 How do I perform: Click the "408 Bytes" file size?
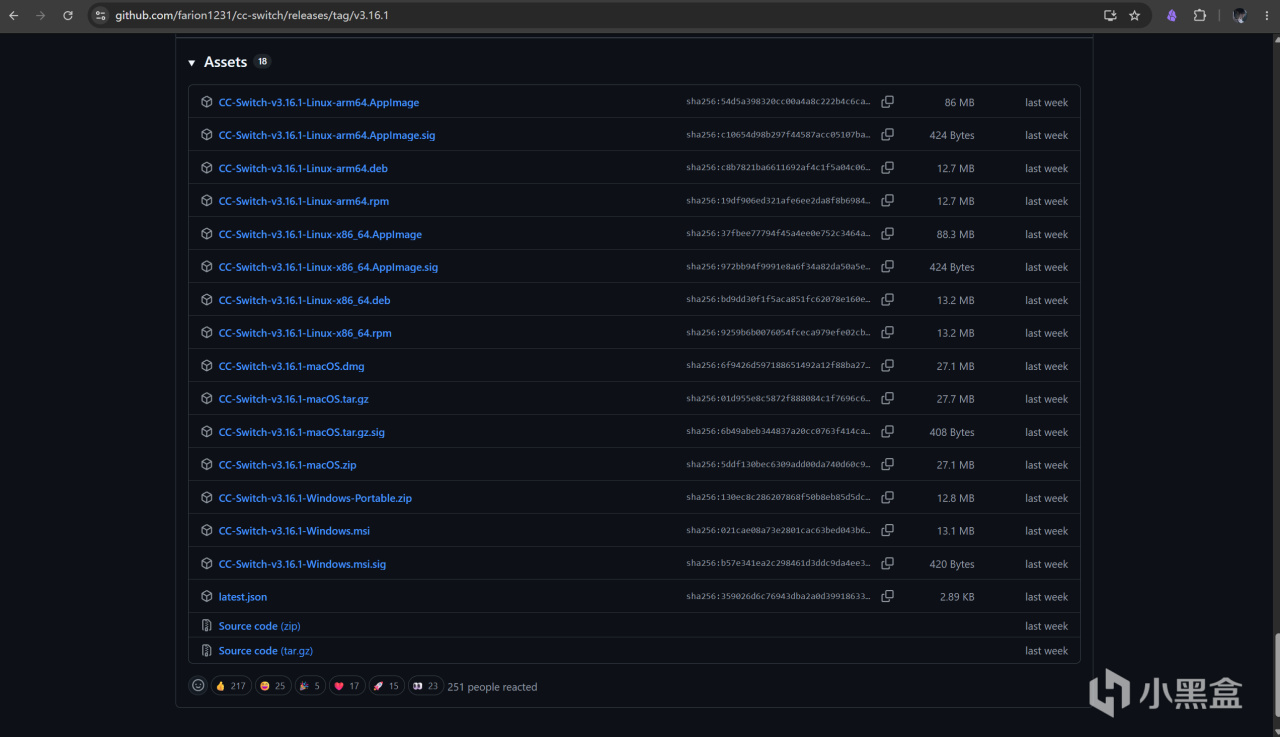[952, 433]
